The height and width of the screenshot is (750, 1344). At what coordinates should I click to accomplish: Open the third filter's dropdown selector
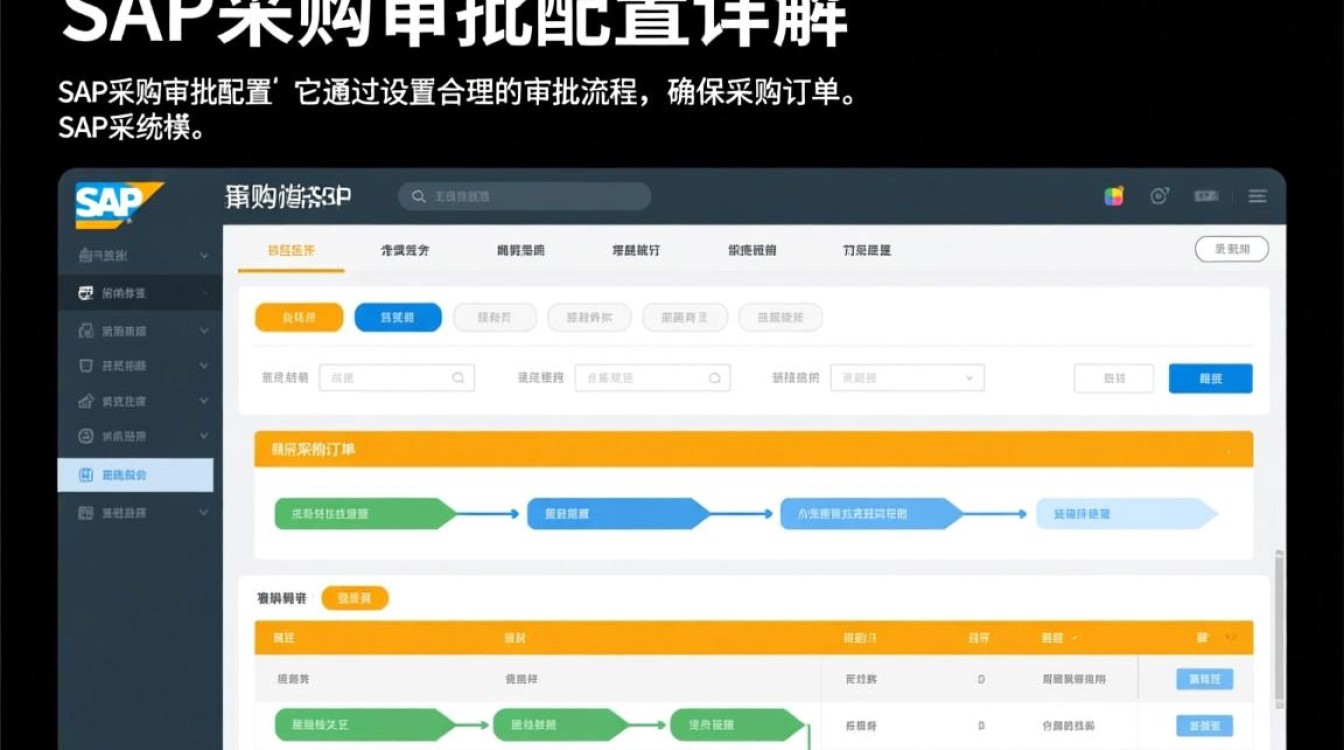point(906,378)
